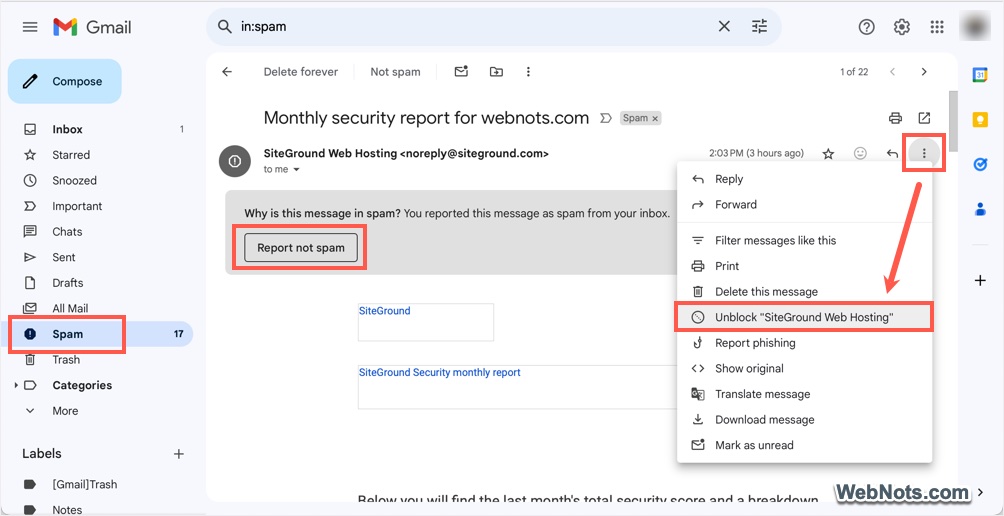Open the Google apps grid

937,27
